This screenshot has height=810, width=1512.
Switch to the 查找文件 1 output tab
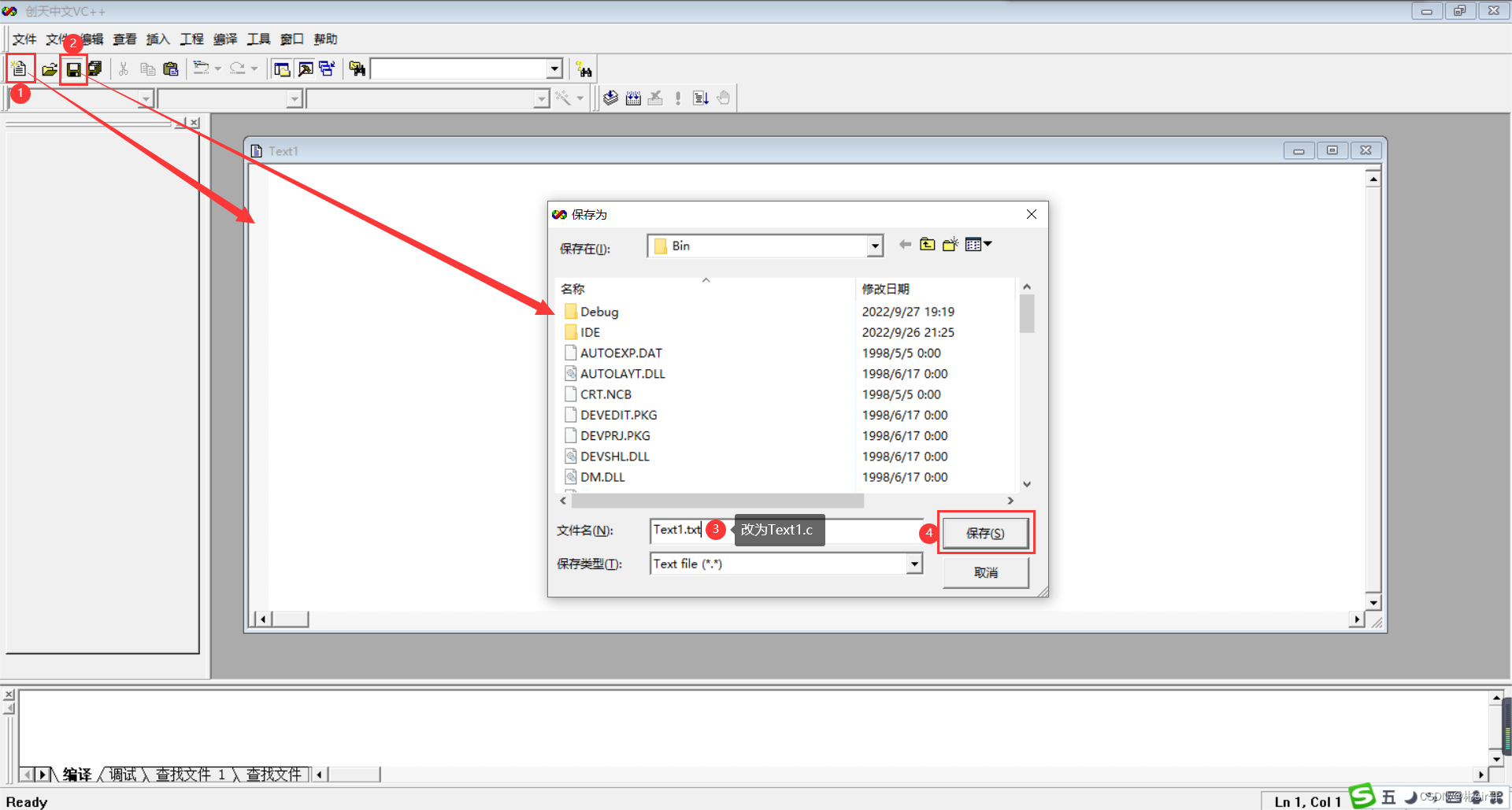coord(191,775)
